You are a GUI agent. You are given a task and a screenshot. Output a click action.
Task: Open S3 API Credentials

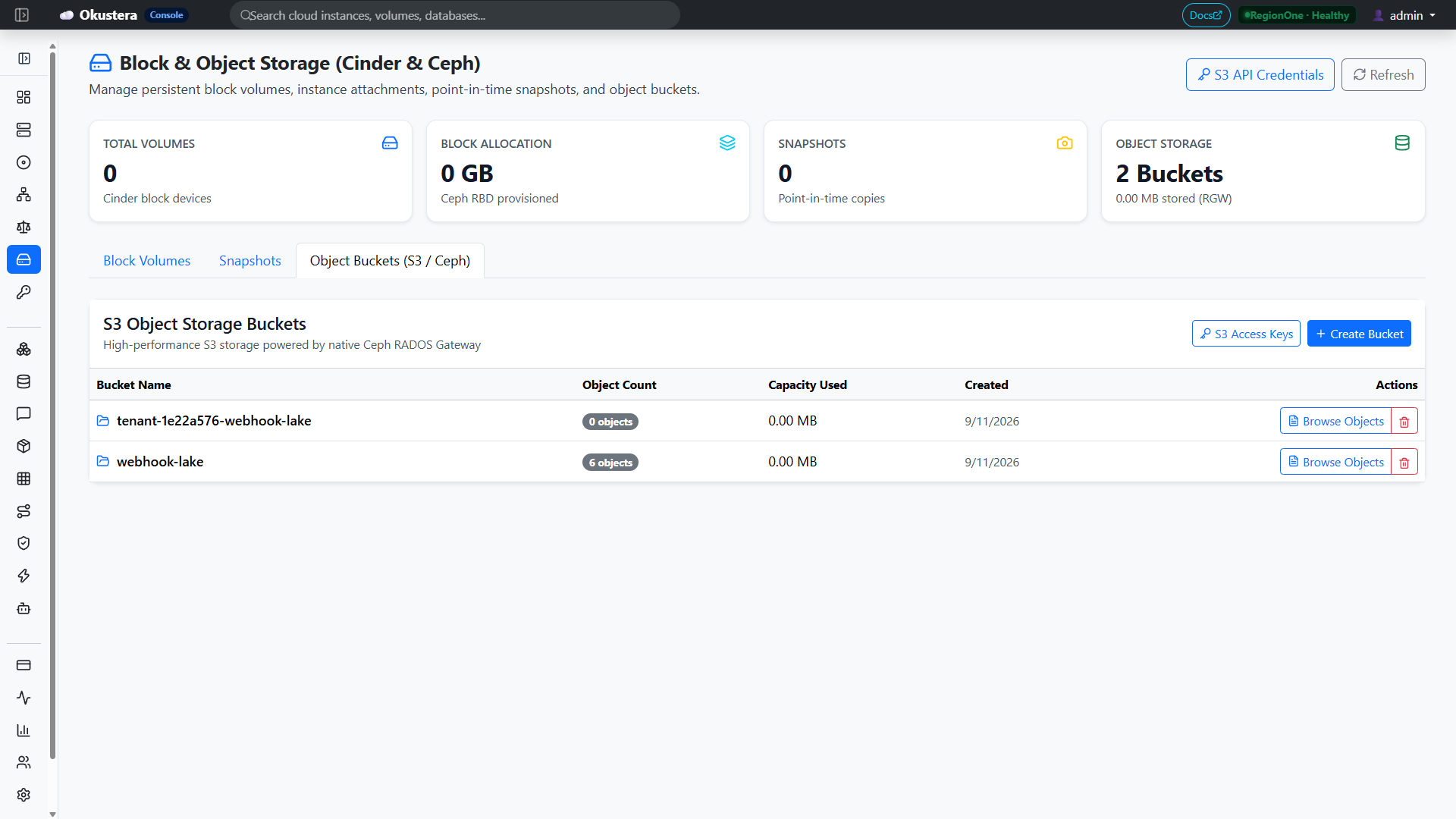(1260, 74)
